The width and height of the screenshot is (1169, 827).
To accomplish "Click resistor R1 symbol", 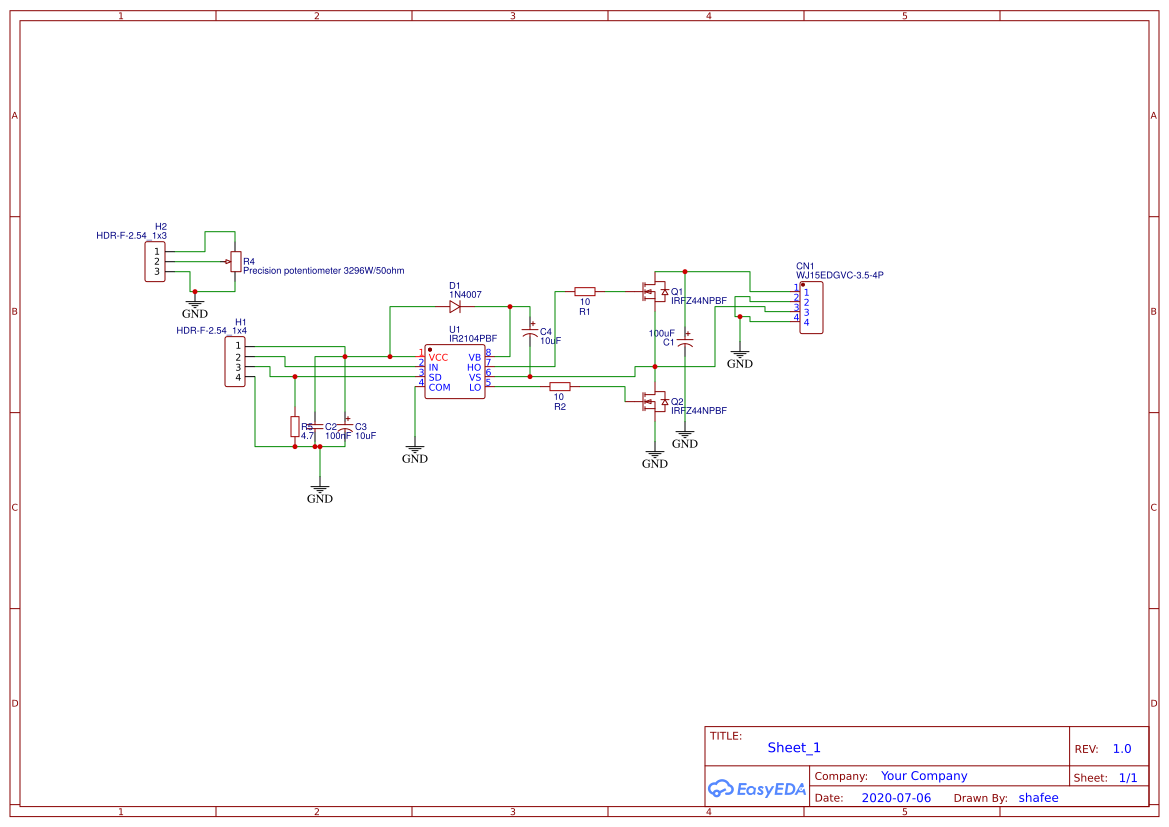I will tap(586, 290).
